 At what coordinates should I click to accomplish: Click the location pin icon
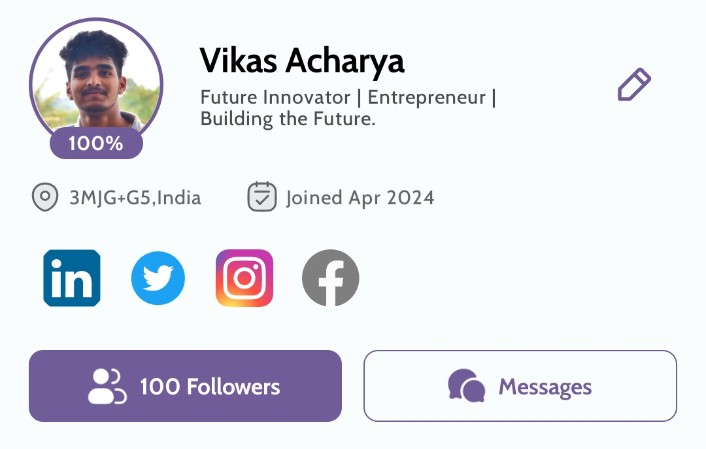(x=44, y=197)
